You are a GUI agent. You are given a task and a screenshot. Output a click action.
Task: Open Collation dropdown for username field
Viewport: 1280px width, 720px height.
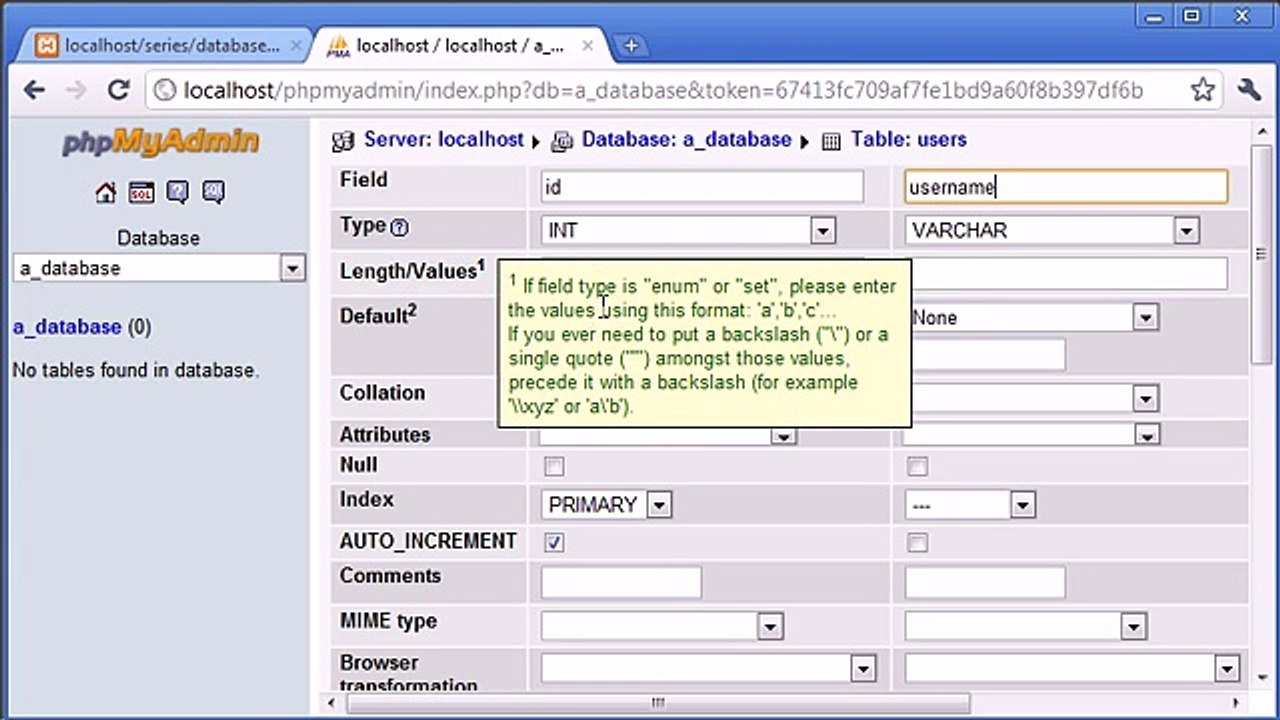1032,399
